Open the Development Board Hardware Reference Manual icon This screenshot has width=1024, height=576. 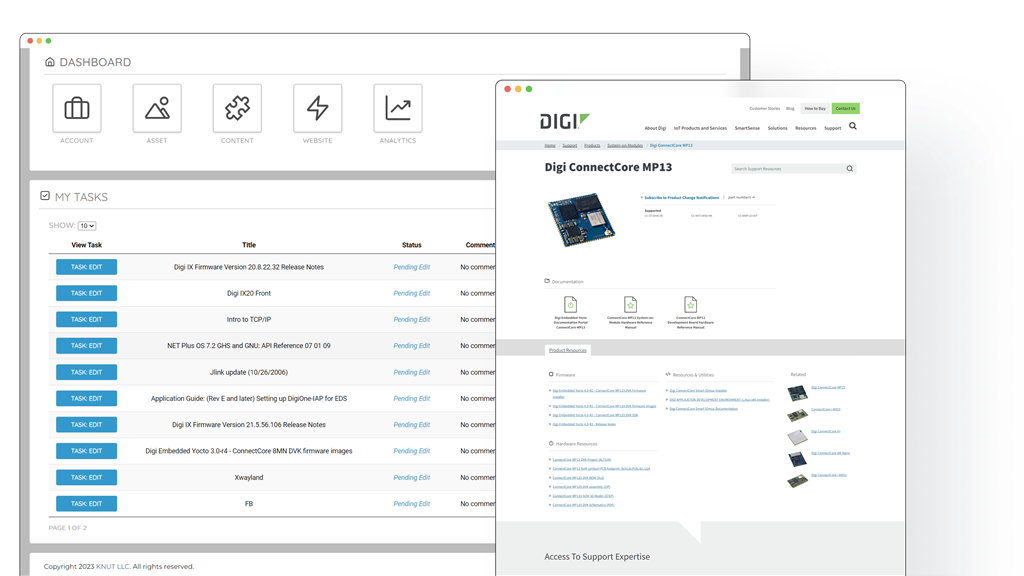pos(690,304)
